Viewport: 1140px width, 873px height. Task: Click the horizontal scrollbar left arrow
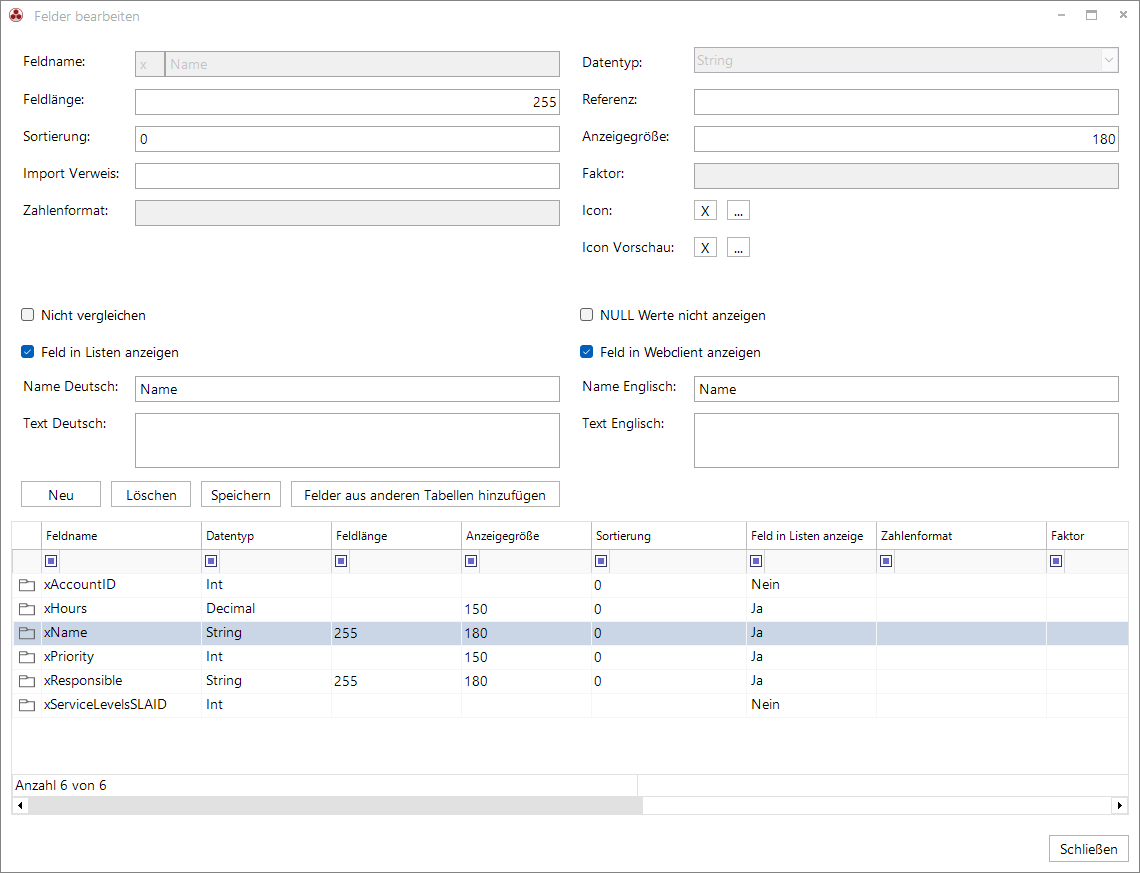20,805
